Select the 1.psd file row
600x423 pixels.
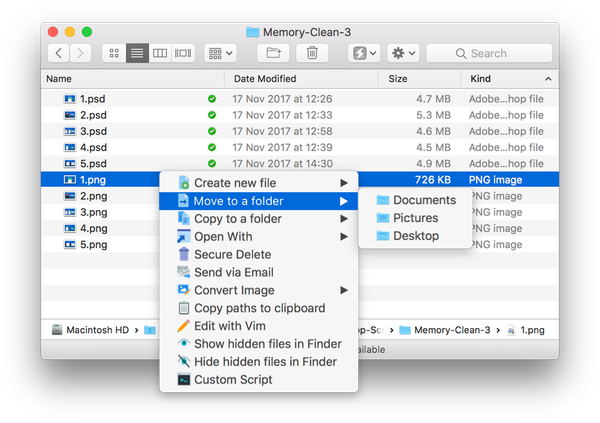[x=300, y=99]
